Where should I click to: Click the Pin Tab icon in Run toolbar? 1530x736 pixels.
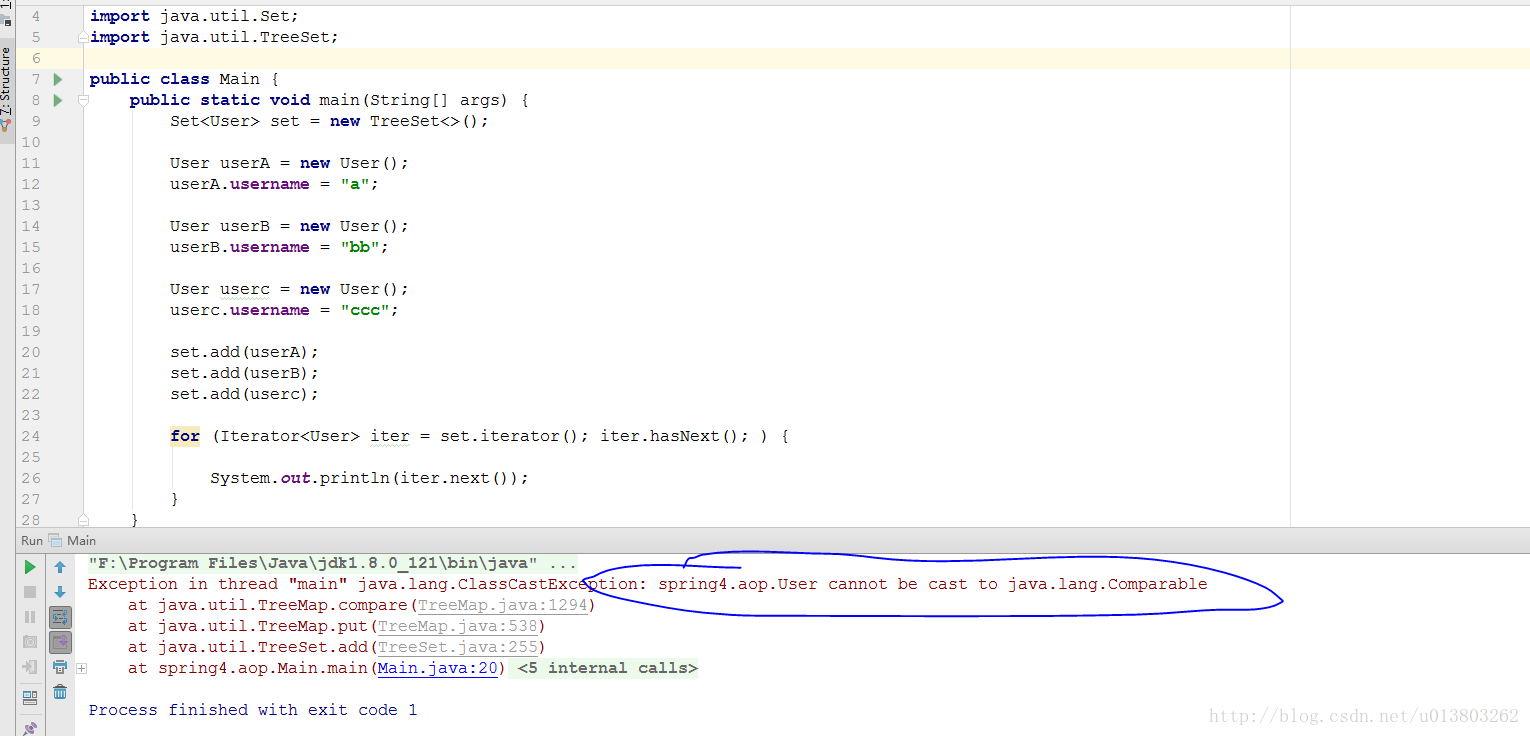tap(30, 727)
